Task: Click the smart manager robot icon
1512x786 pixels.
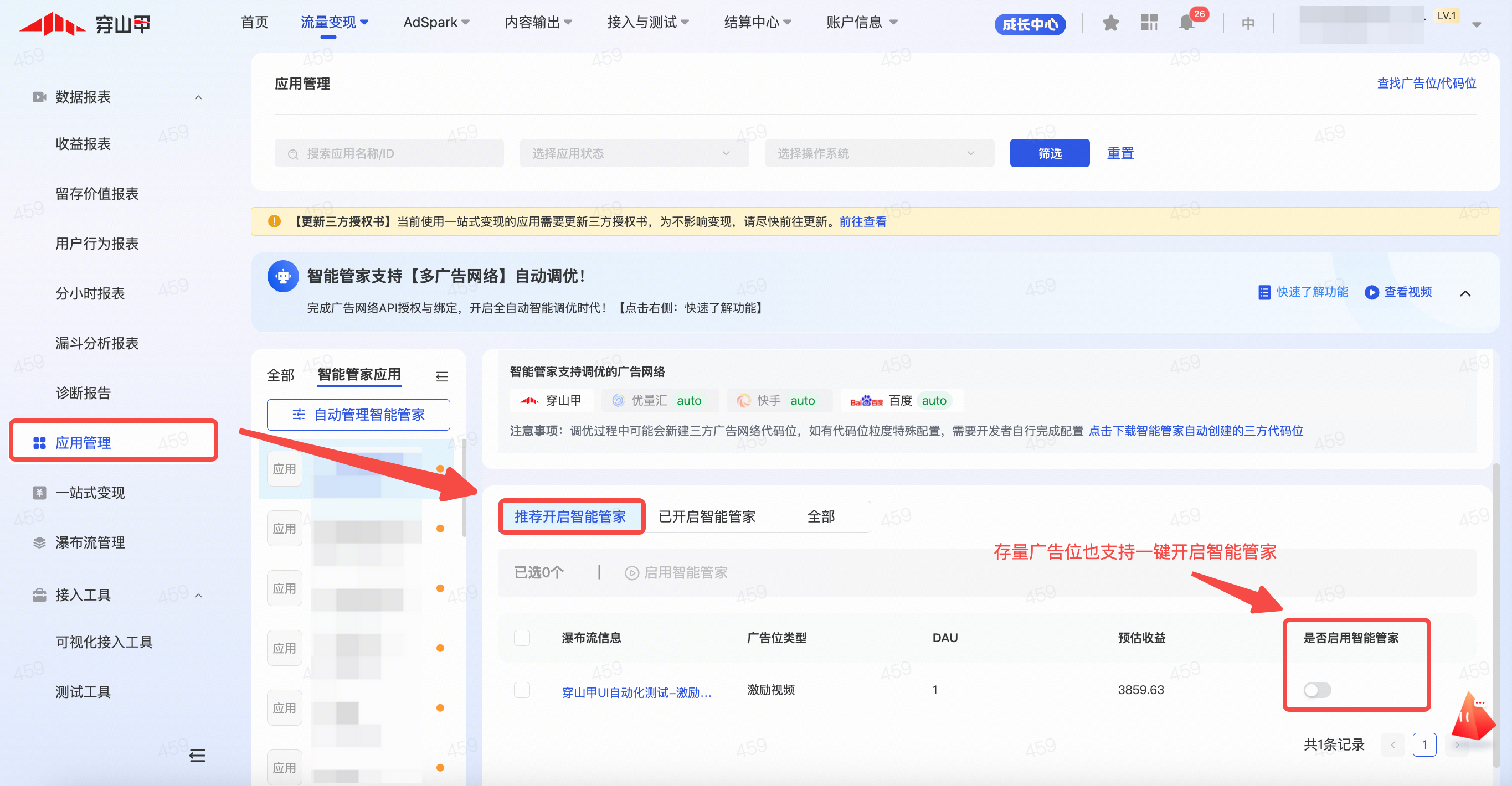Action: (x=283, y=276)
